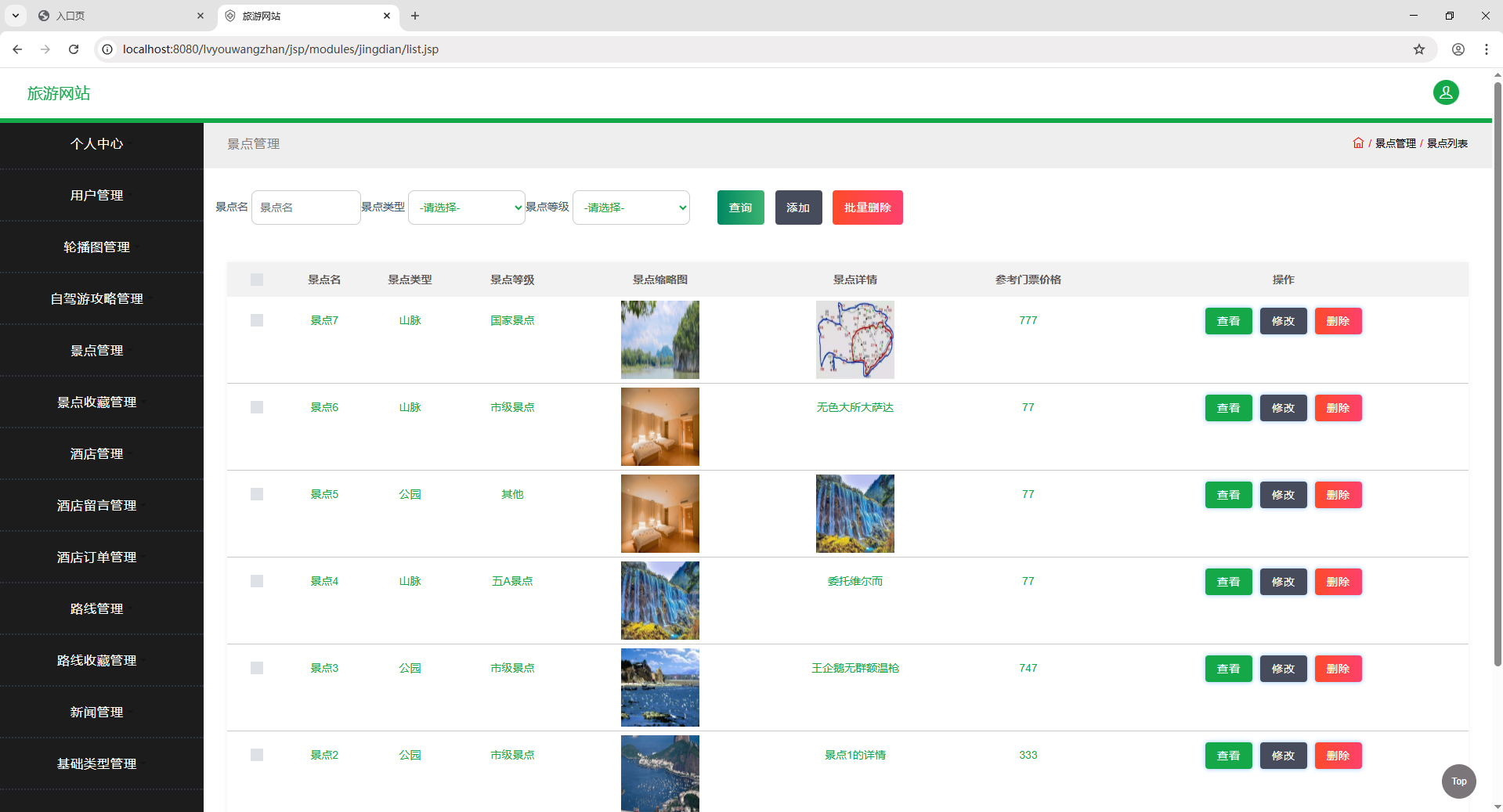
Task: Check the checkbox for 景点5
Action: coord(257,494)
